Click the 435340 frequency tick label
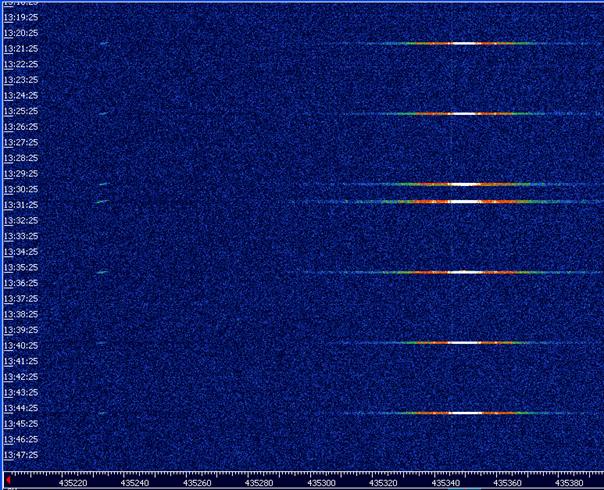This screenshot has height=490, width=604. (x=446, y=483)
